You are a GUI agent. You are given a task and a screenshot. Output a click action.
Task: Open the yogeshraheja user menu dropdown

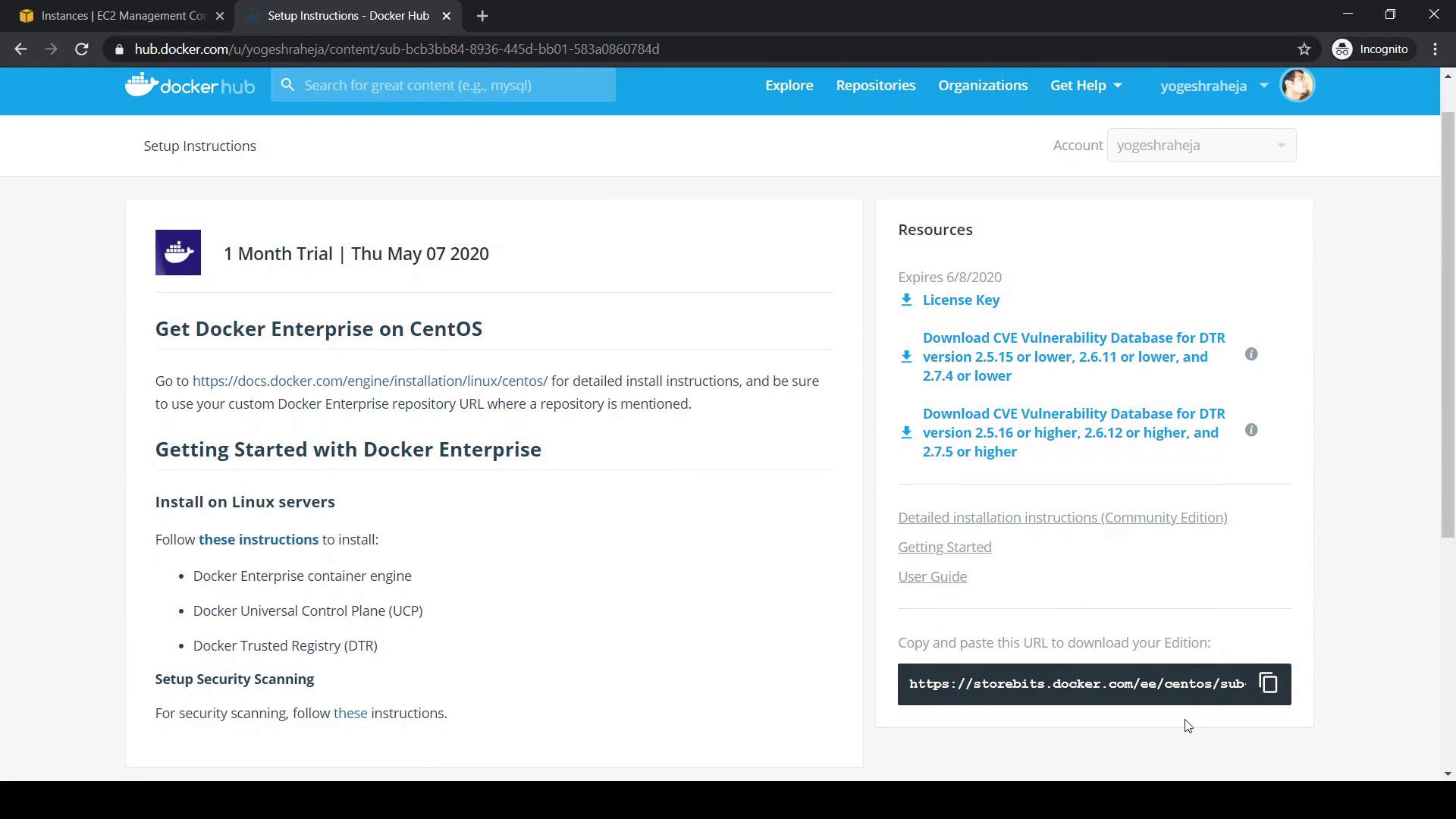pos(1213,86)
